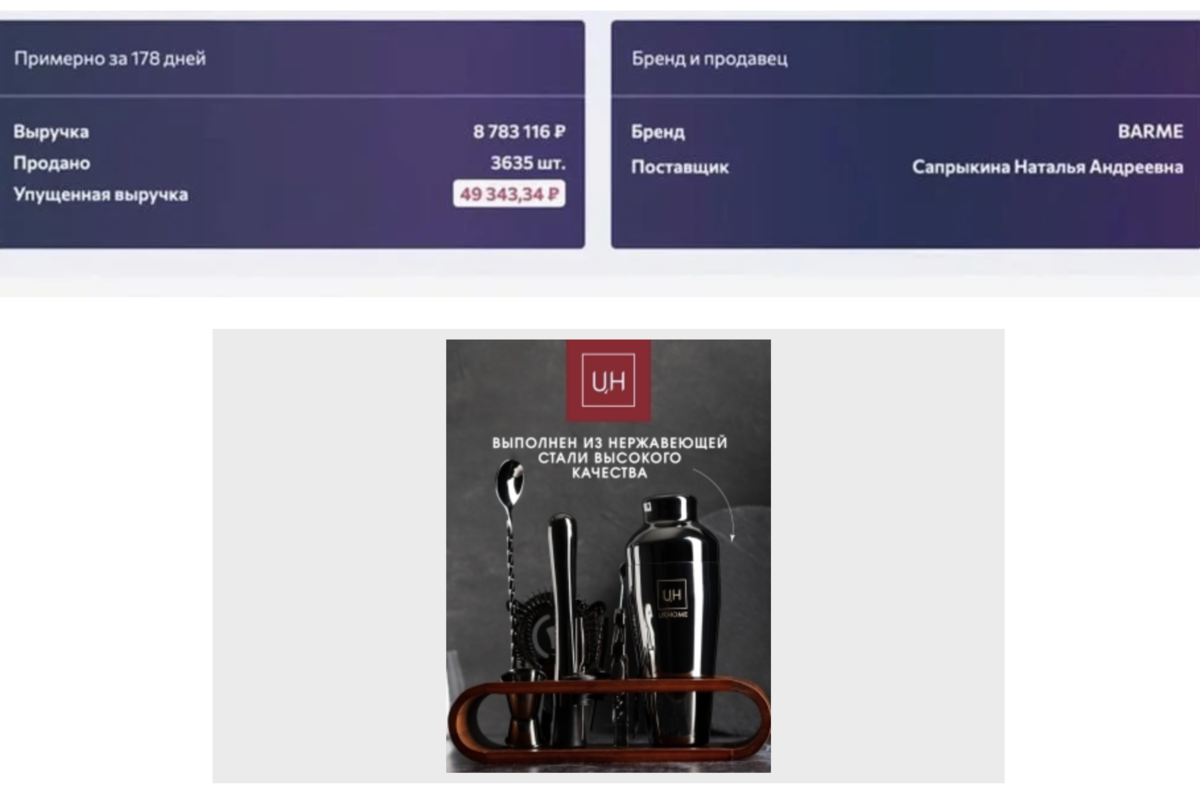Click the 'Упущенная выручка' label

(x=101, y=195)
